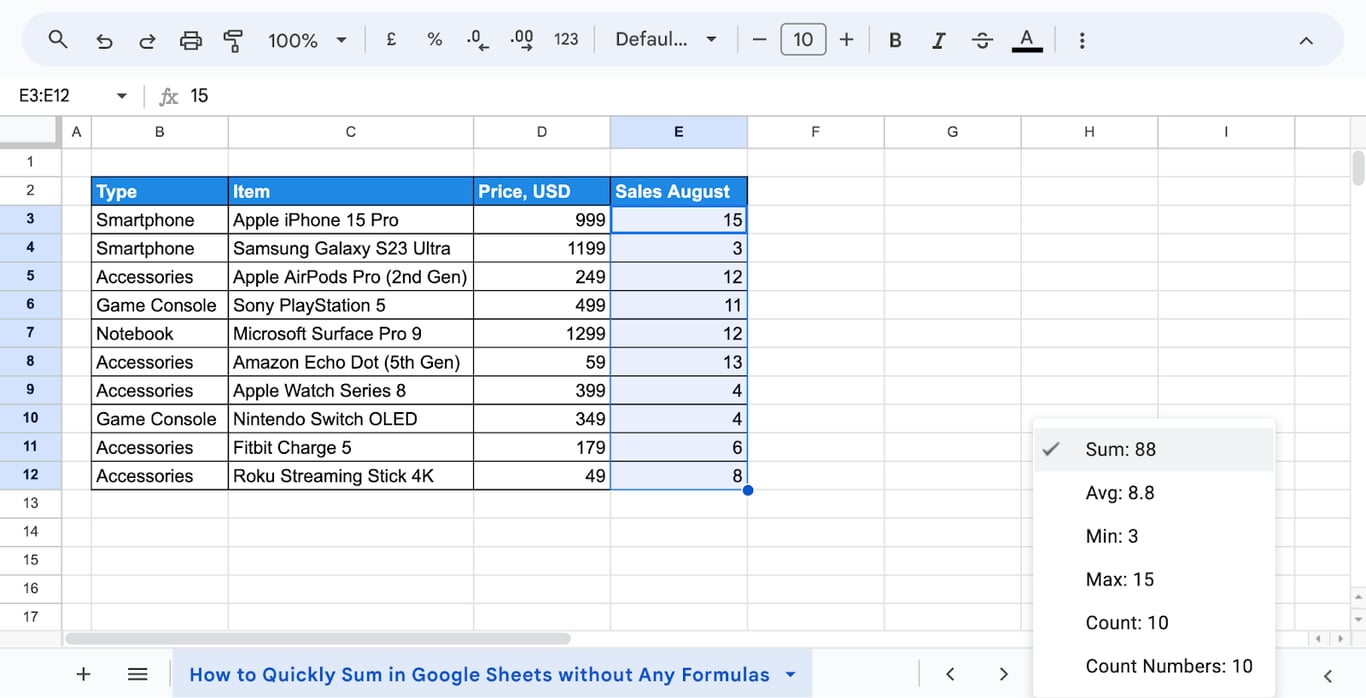Select cell 'Amazon Echo Dot (5th Gen)'
This screenshot has width=1366, height=698.
coord(351,362)
